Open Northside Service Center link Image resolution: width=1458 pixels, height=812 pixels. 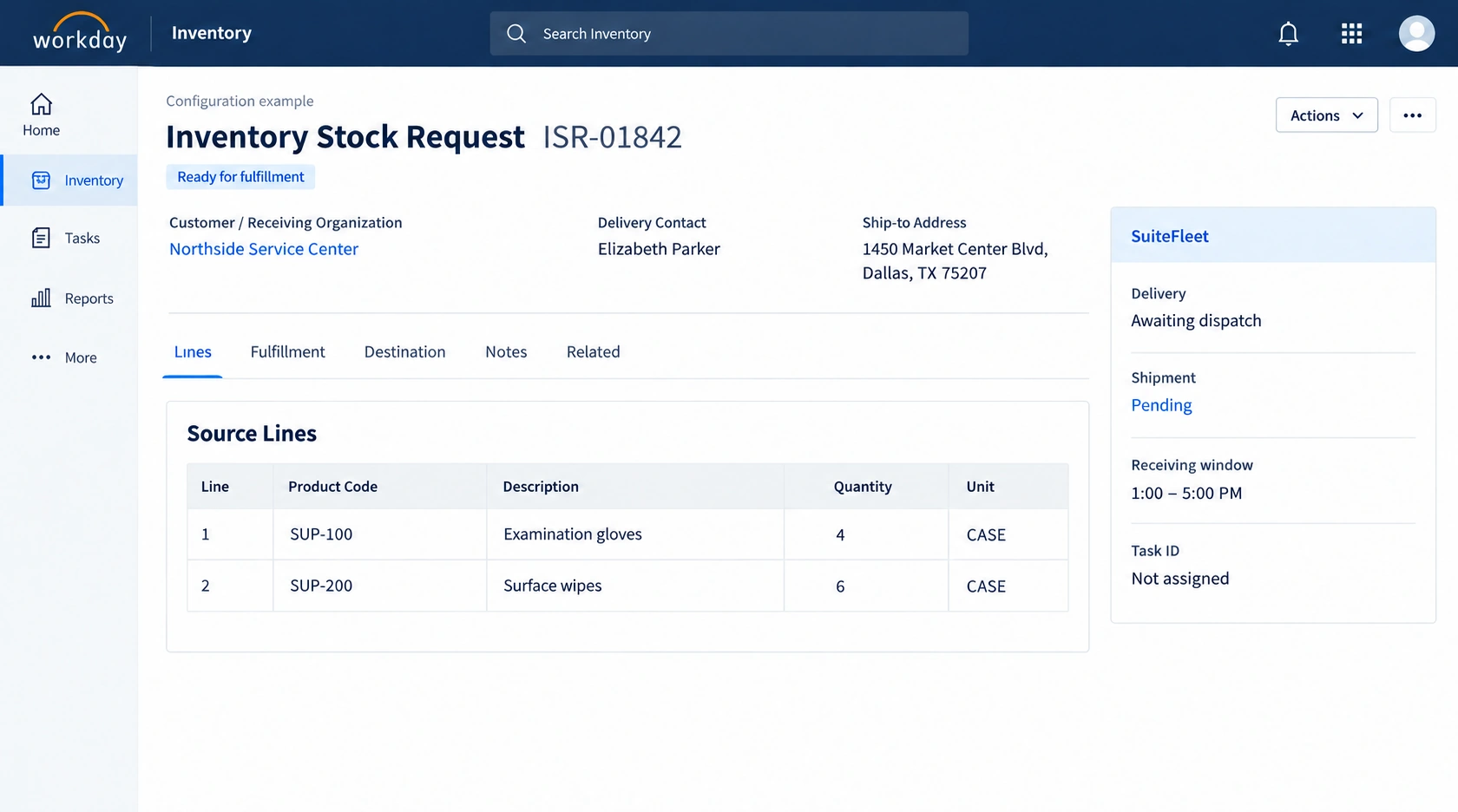(264, 249)
